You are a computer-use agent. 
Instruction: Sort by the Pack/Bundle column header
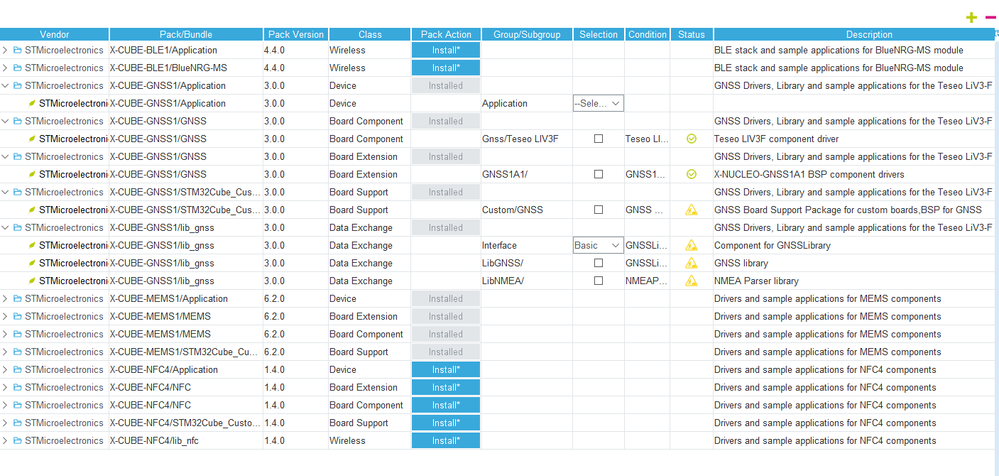click(x=186, y=34)
